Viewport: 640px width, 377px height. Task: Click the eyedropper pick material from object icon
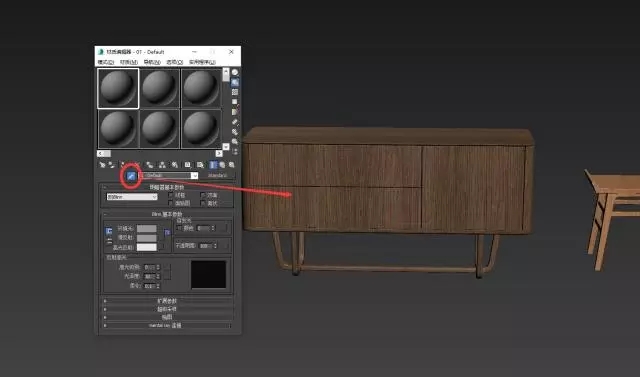[131, 176]
